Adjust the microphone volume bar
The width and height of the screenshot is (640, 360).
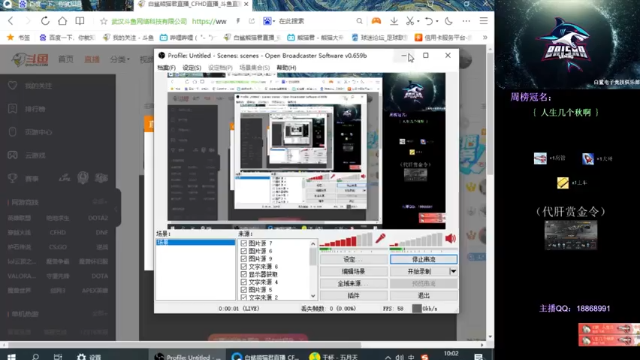coord(346,240)
